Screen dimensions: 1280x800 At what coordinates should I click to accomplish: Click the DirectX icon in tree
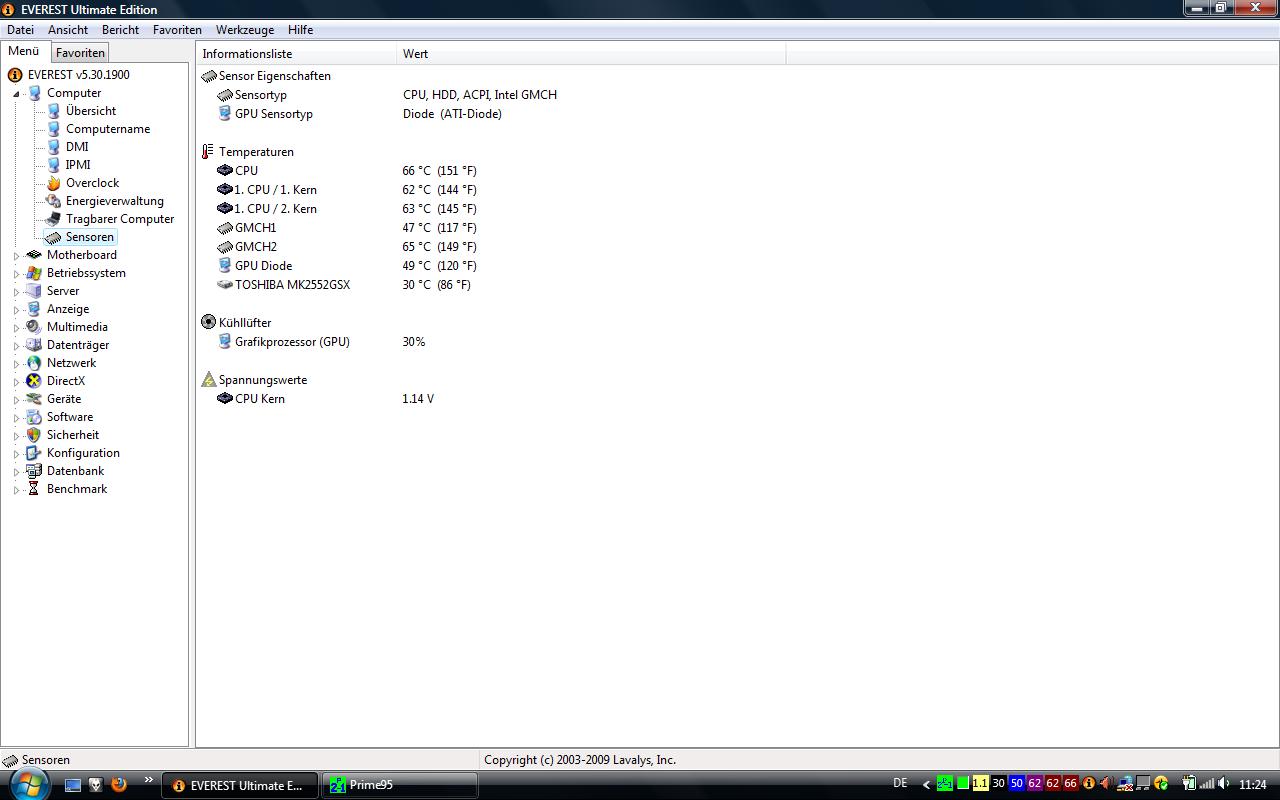[x=34, y=381]
